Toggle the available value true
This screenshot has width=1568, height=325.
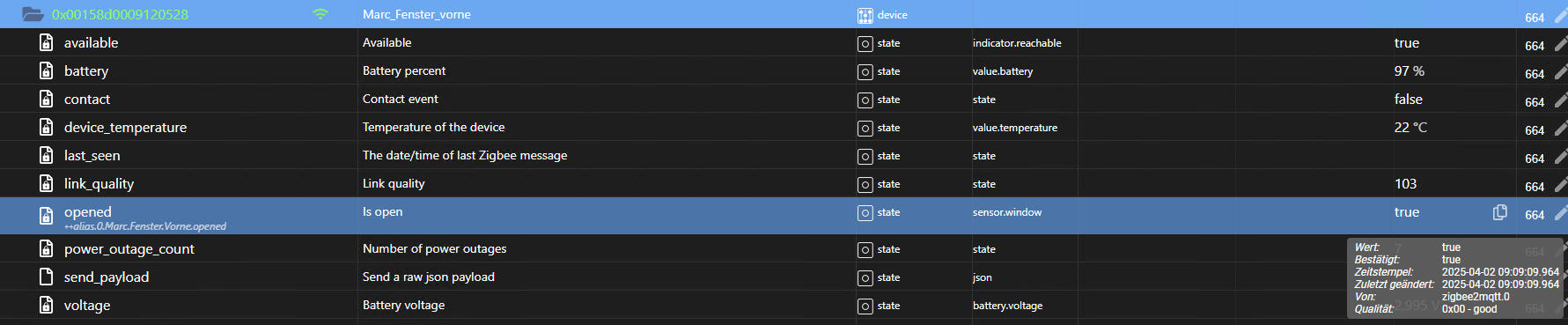pos(1406,42)
